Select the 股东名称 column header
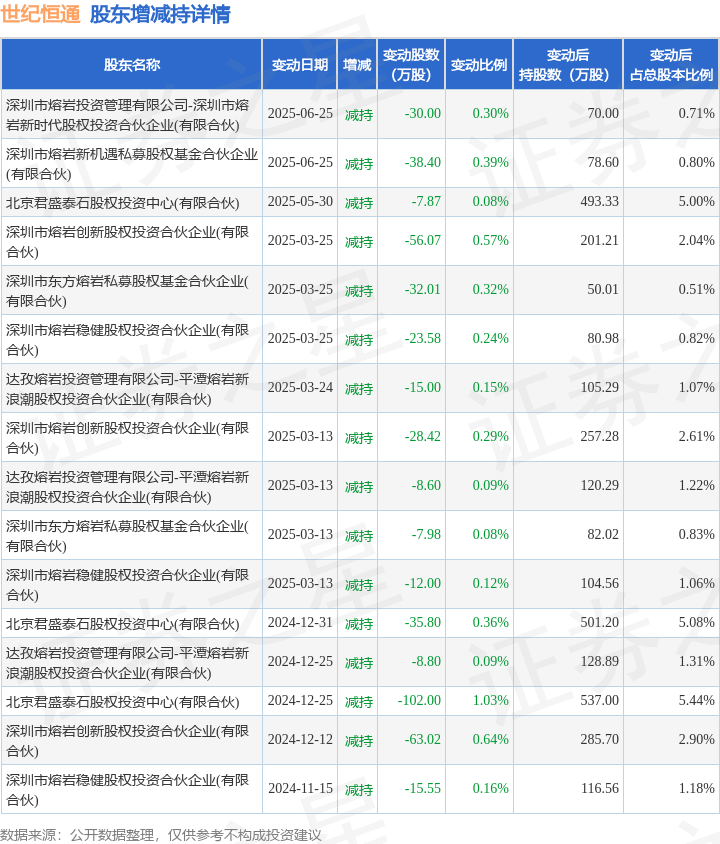This screenshot has height=844, width=720. tap(132, 65)
